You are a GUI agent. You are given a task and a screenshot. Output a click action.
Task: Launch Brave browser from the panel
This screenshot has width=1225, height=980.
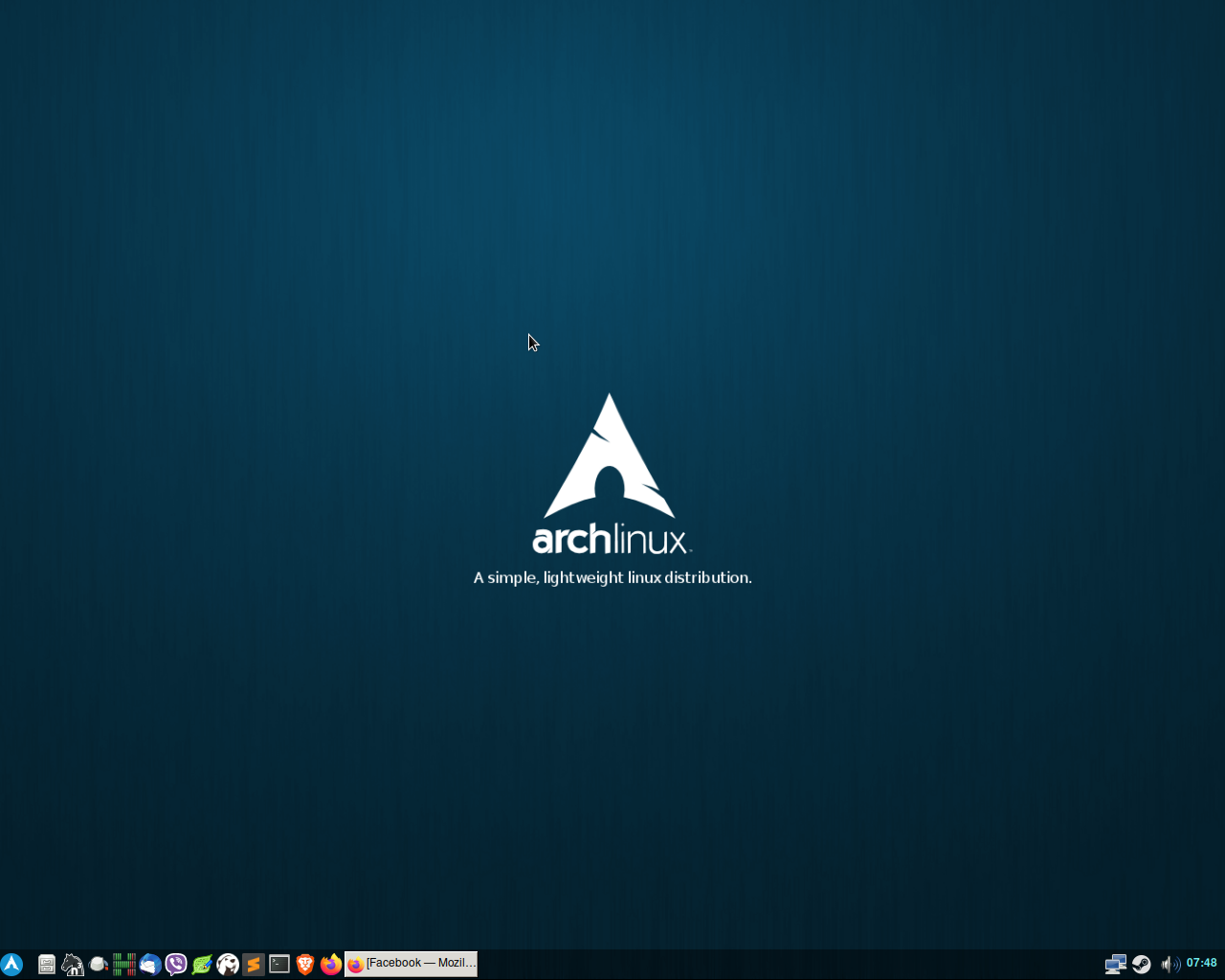pyautogui.click(x=305, y=964)
